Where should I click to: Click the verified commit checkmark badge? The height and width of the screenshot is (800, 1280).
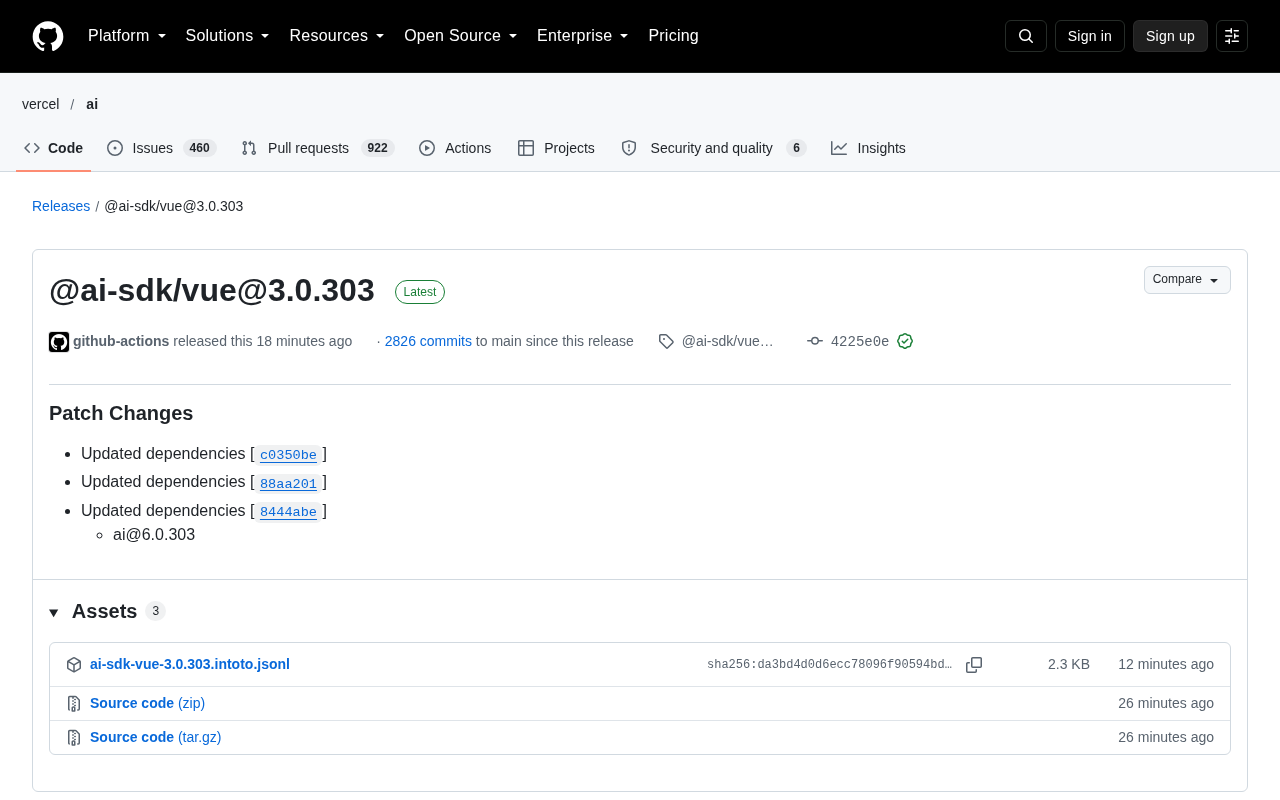905,341
